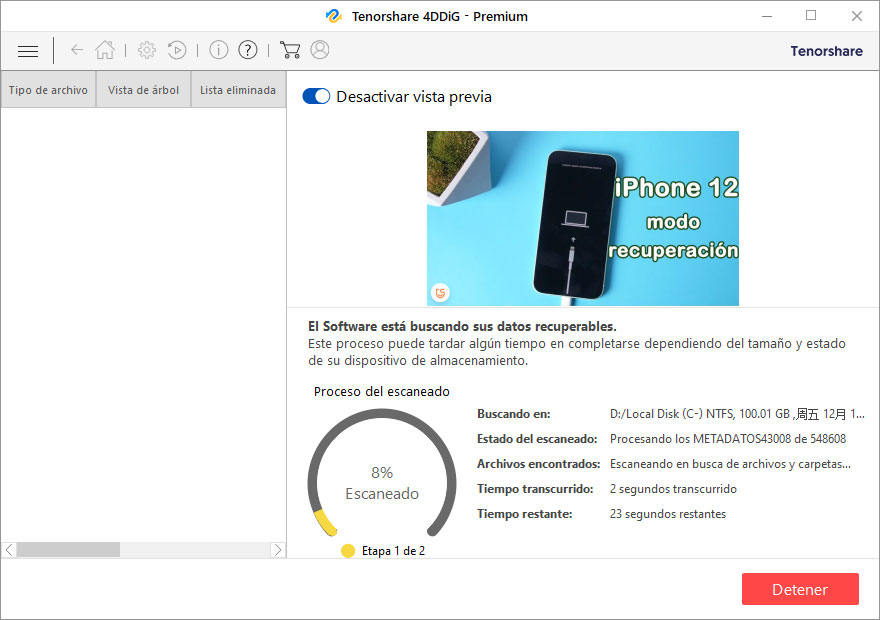Click the circular scan progress gauge
Screen dimensions: 880x620
(382, 473)
